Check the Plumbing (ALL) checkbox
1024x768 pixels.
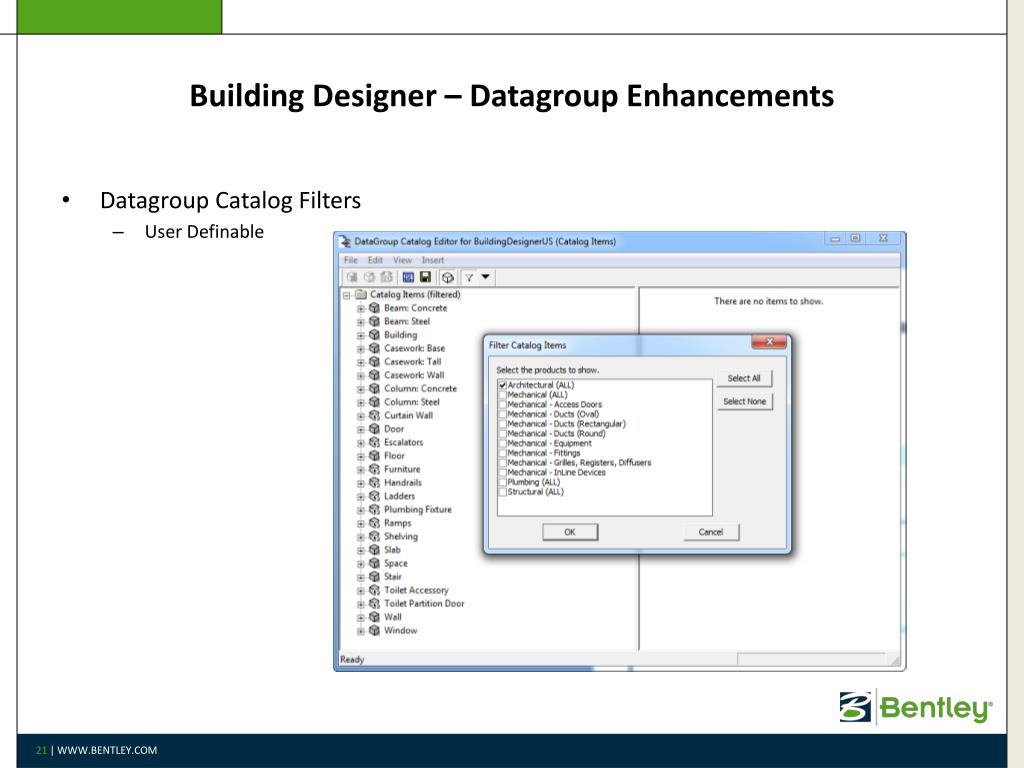click(x=502, y=482)
